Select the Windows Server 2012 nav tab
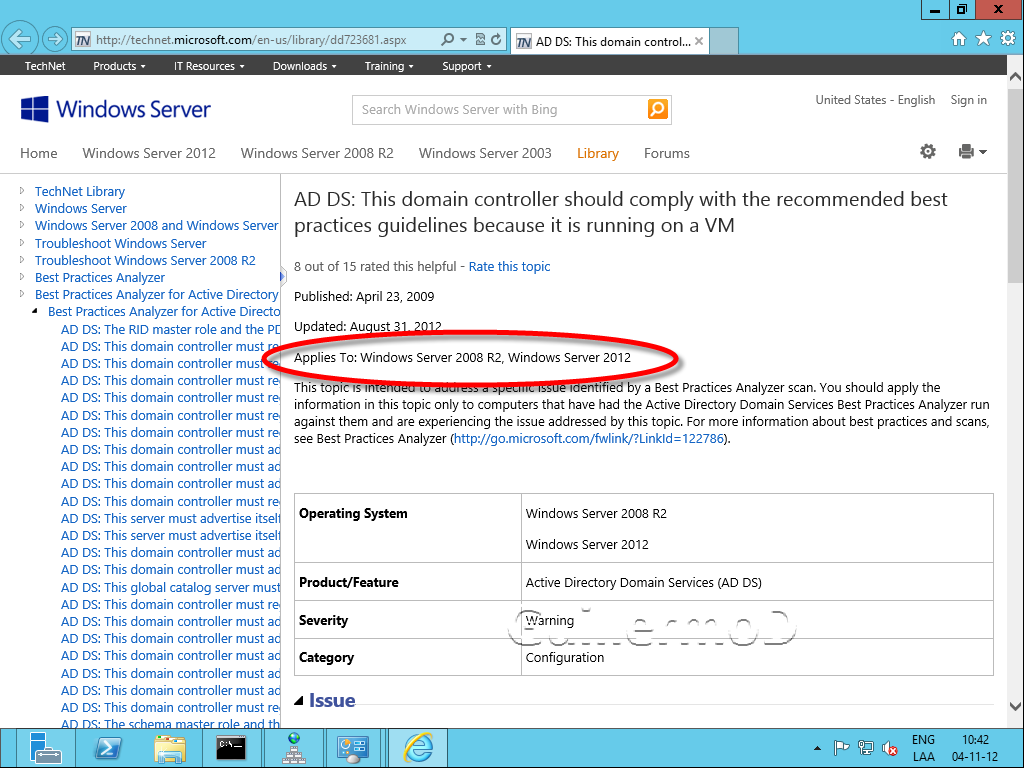The height and width of the screenshot is (768, 1024). pyautogui.click(x=149, y=153)
